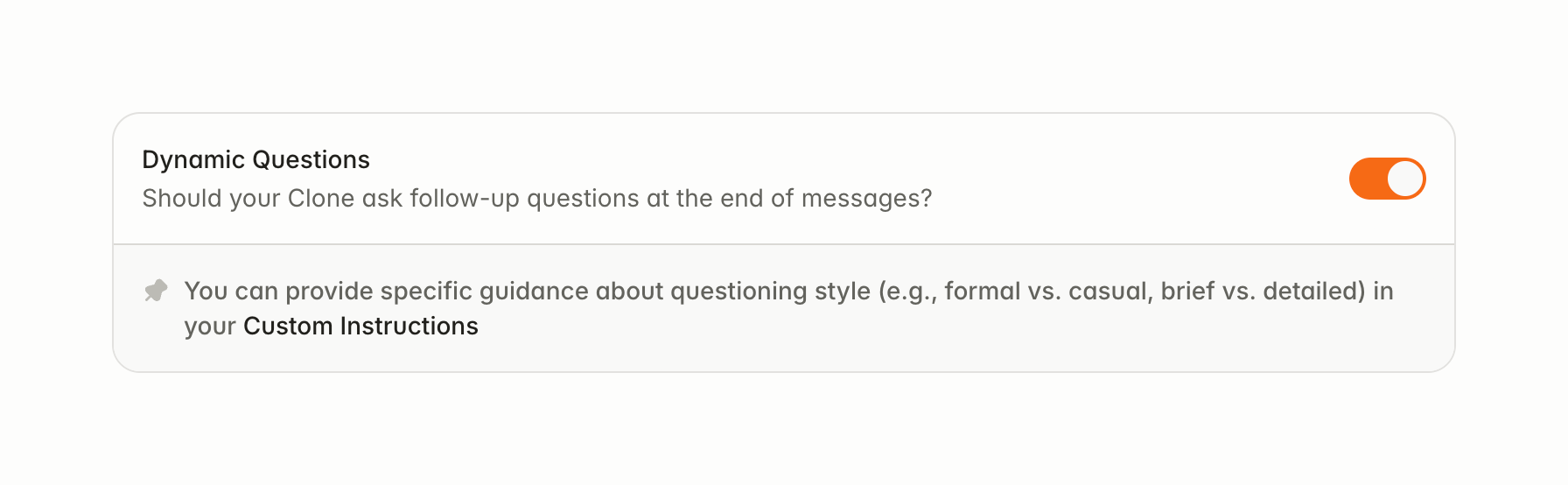Click the orange track of the switch
The height and width of the screenshot is (485, 1568).
(x=1368, y=179)
